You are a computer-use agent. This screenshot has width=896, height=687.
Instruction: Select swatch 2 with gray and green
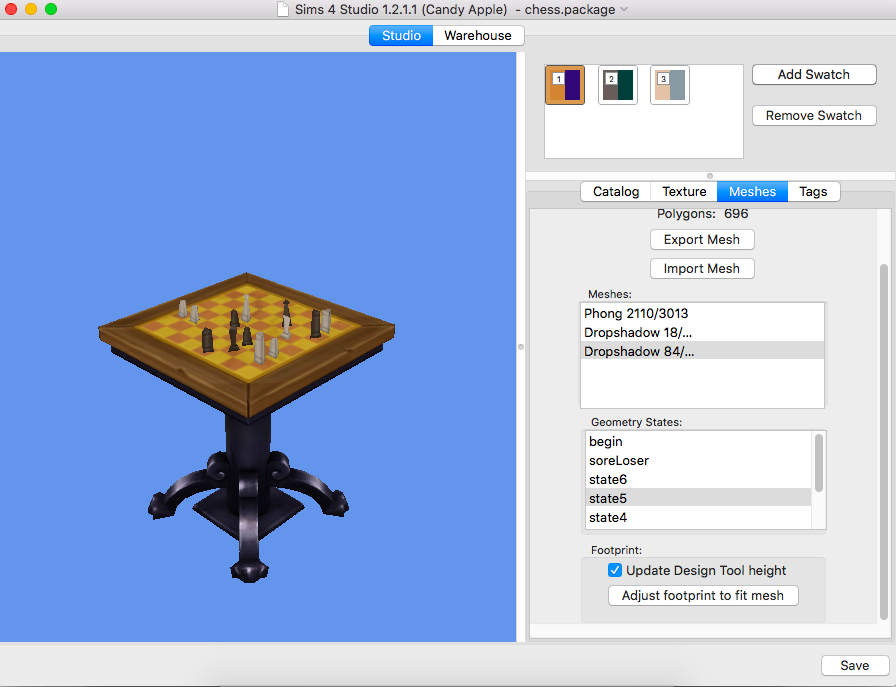[x=617, y=85]
